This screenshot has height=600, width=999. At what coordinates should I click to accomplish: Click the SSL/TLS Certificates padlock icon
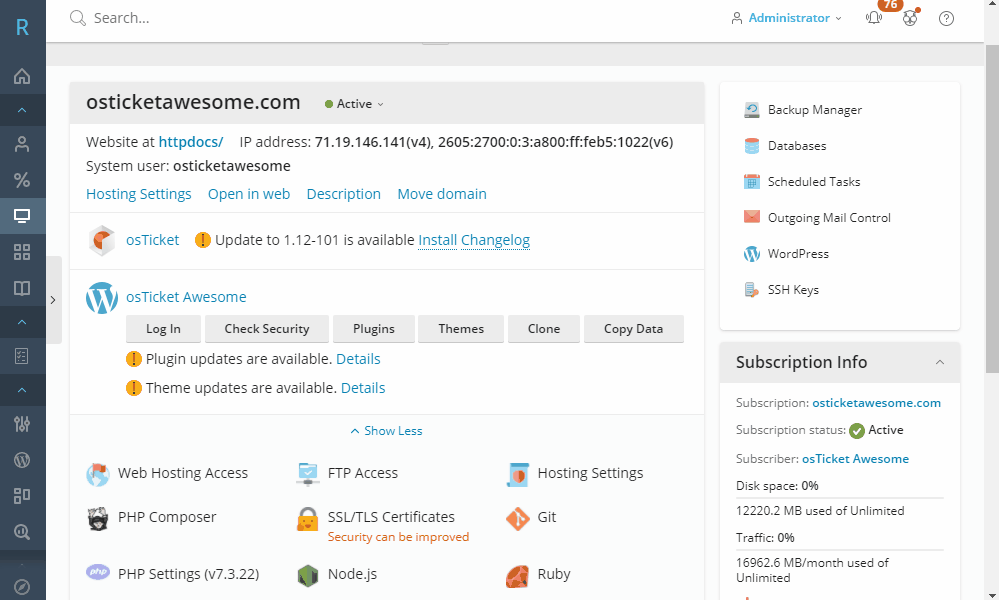coord(308,518)
